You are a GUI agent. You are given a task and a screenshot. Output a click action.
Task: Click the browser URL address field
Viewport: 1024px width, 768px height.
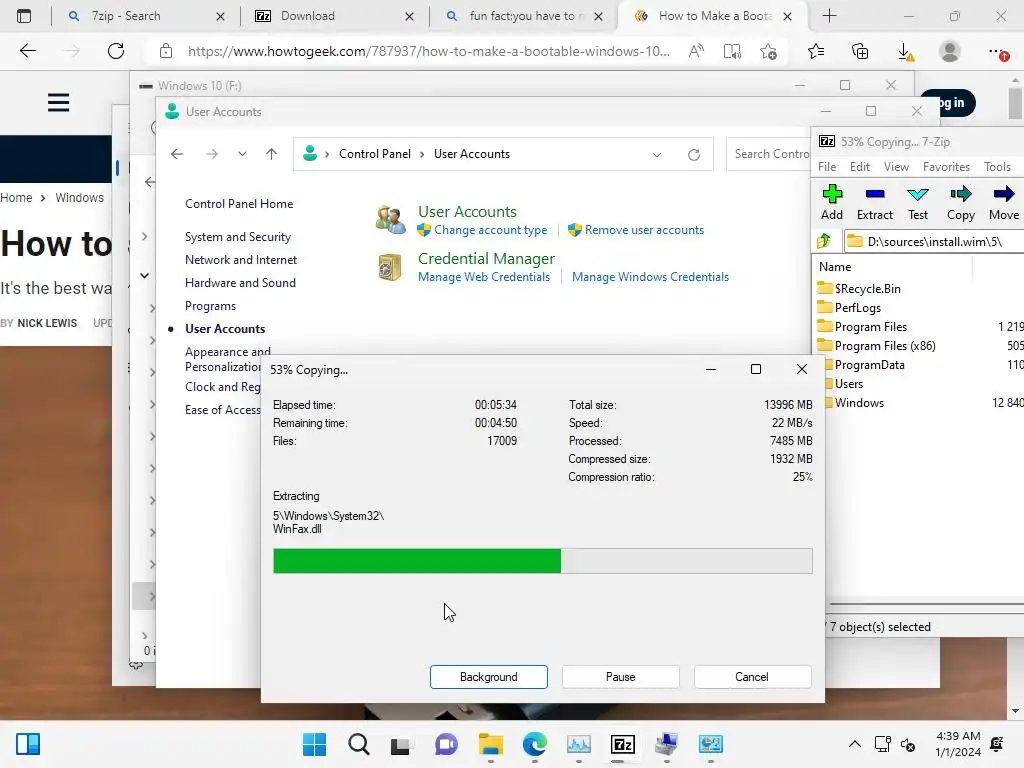[428, 51]
